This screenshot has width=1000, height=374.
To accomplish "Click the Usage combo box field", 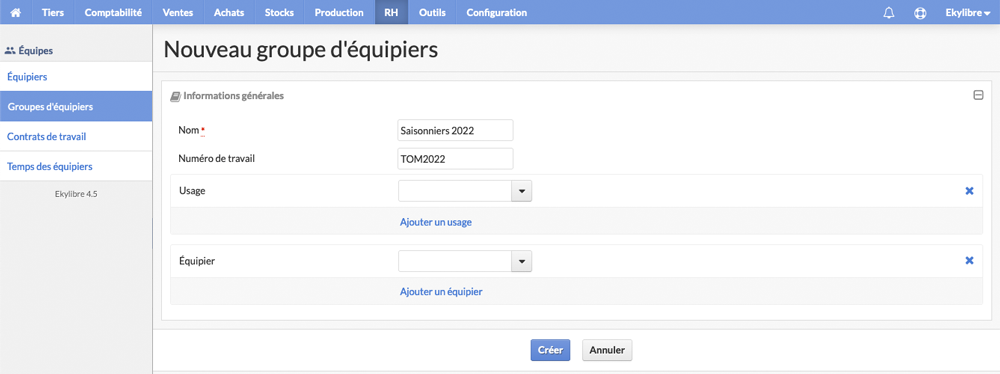I will [x=455, y=191].
